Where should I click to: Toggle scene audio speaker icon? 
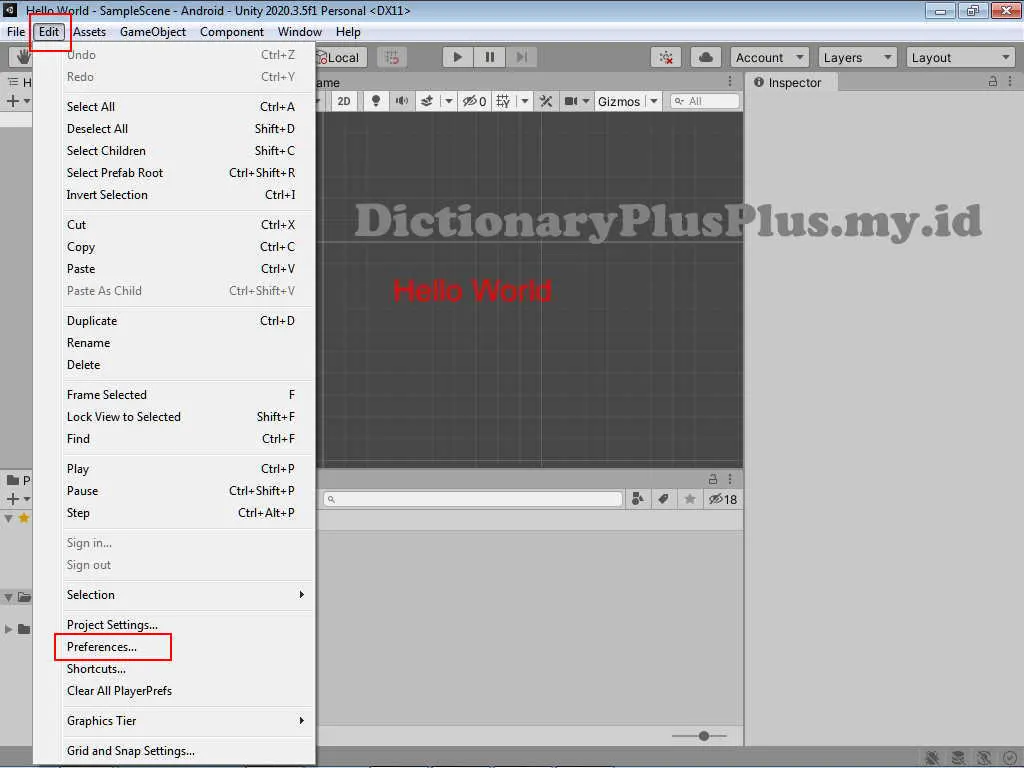[x=402, y=101]
